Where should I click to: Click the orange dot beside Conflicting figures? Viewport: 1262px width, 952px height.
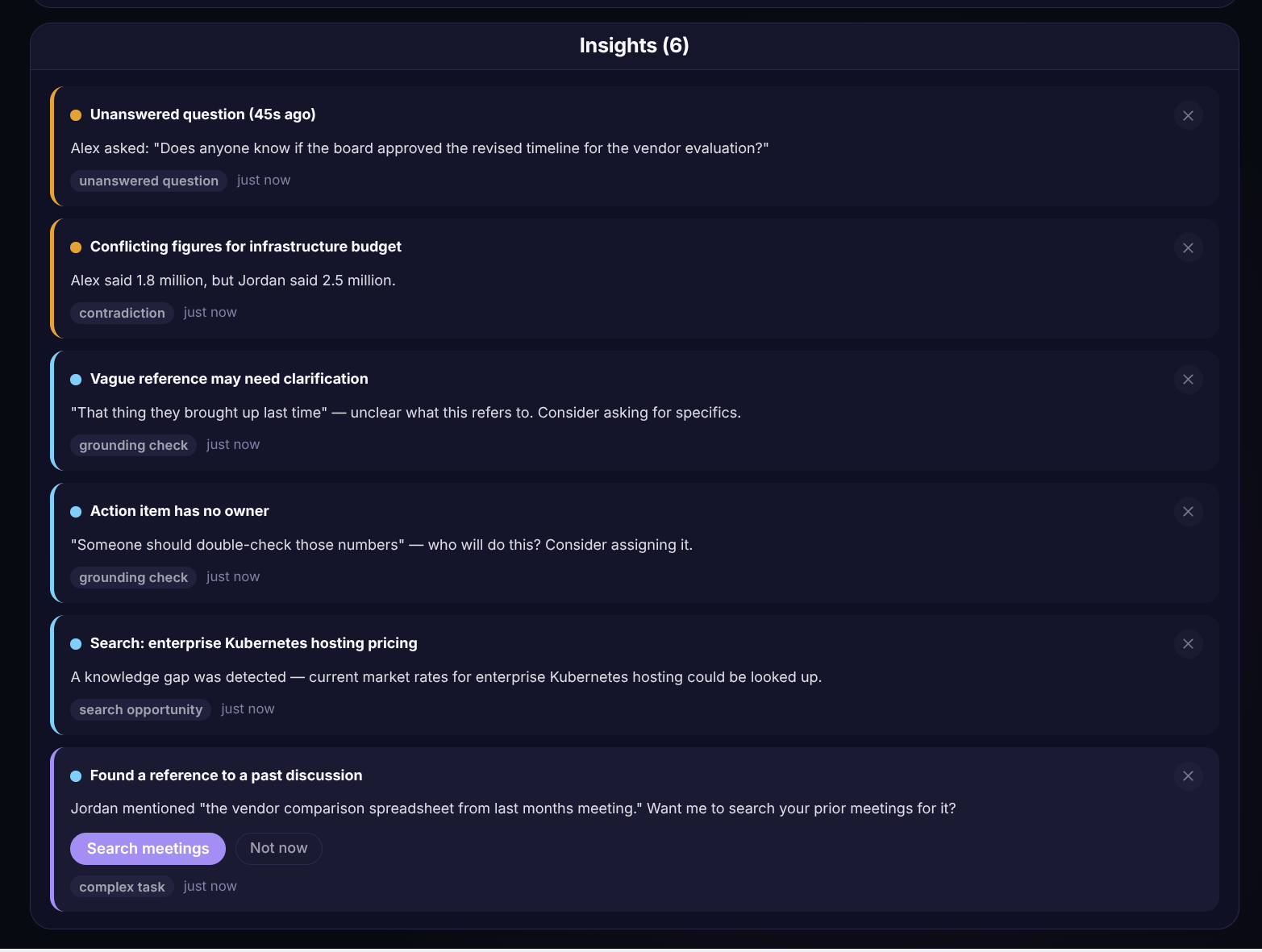pyautogui.click(x=76, y=247)
